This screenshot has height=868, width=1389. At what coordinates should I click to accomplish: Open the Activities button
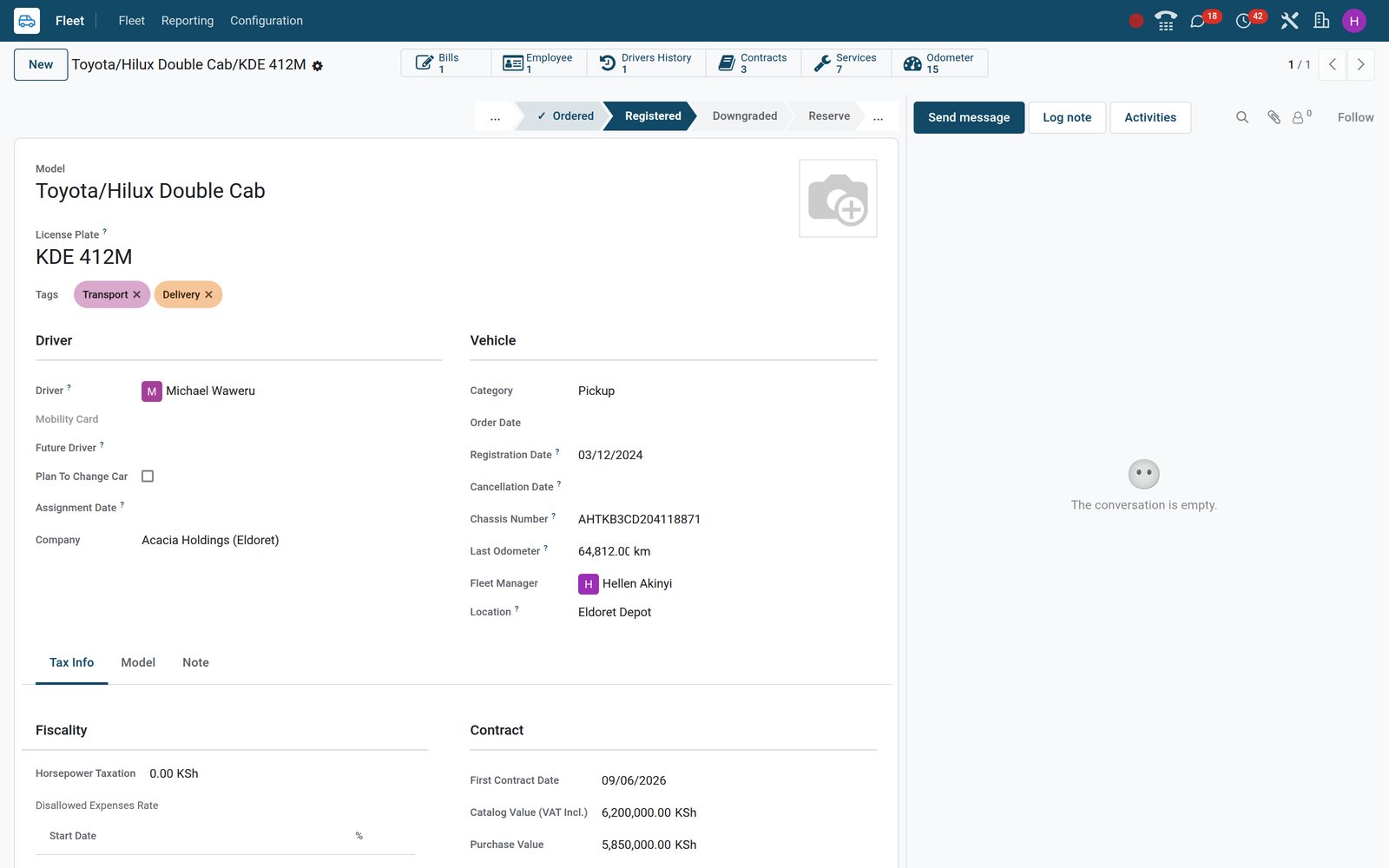(1150, 117)
